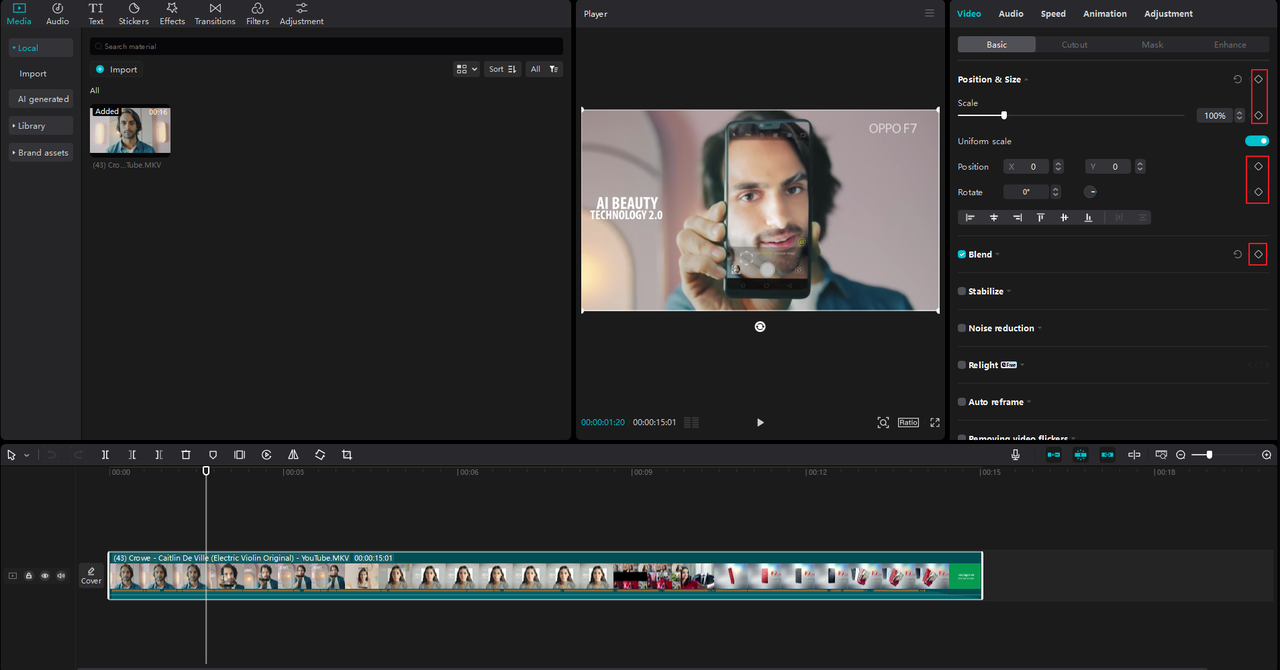
Task: Click the Ratio button in Player
Action: [x=908, y=423]
